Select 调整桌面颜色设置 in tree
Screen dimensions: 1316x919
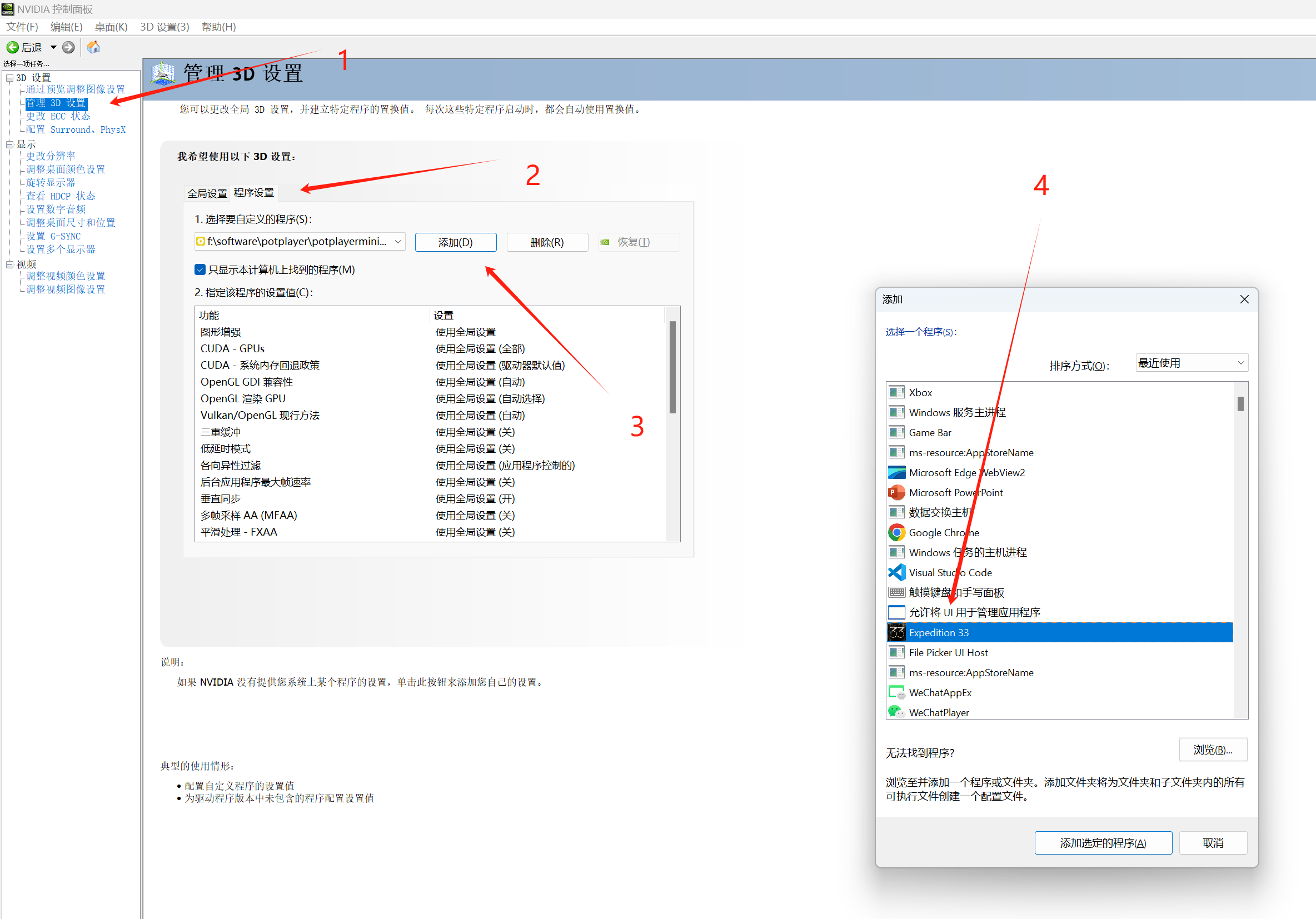click(66, 169)
